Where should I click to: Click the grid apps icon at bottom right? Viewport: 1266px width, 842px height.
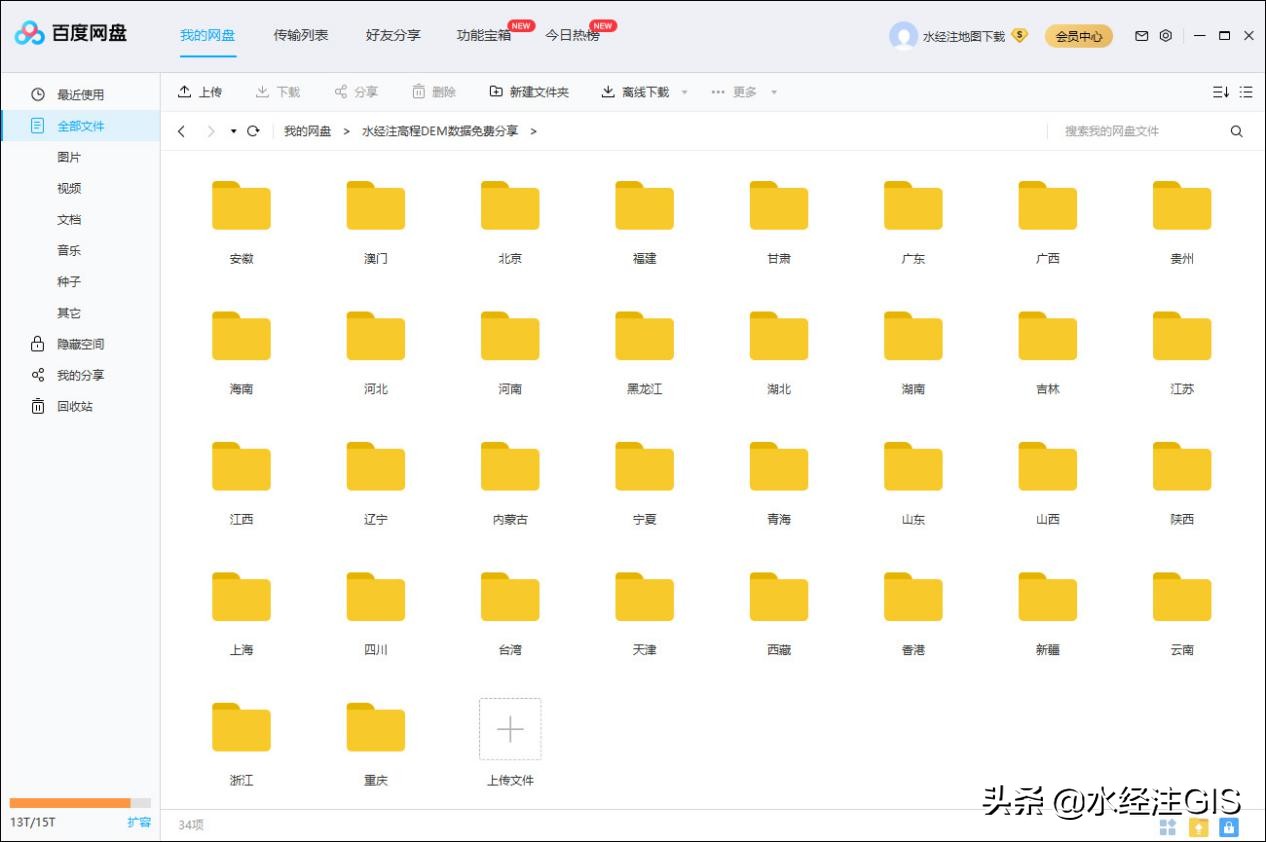pos(1168,827)
